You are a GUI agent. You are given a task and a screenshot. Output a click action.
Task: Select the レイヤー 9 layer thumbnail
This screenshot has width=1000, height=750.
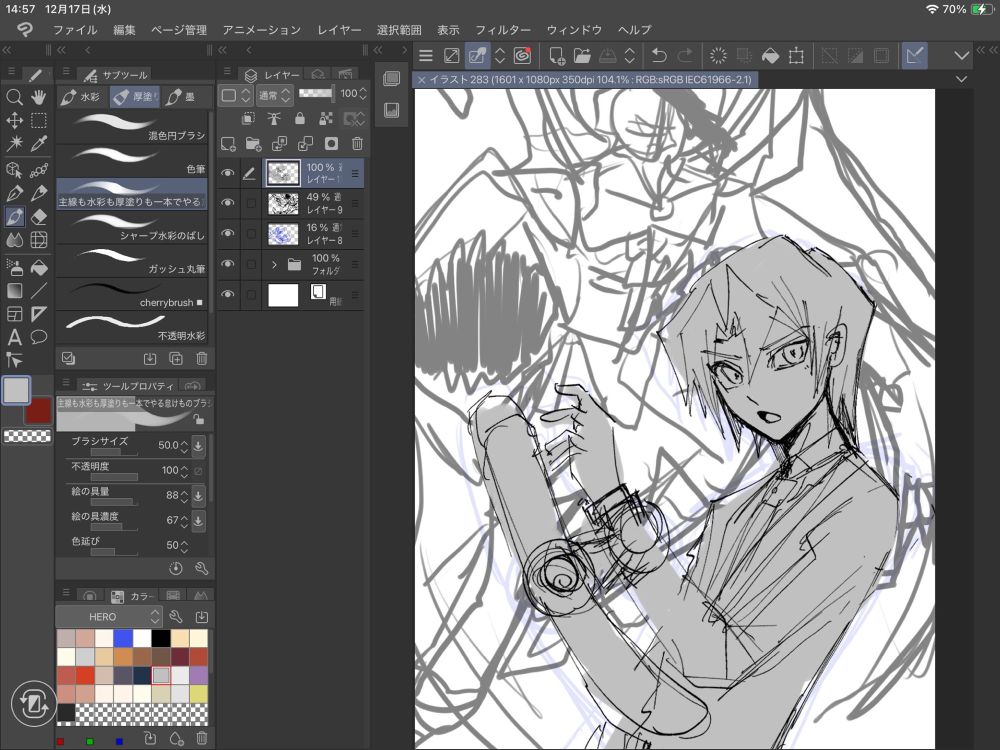pyautogui.click(x=284, y=203)
